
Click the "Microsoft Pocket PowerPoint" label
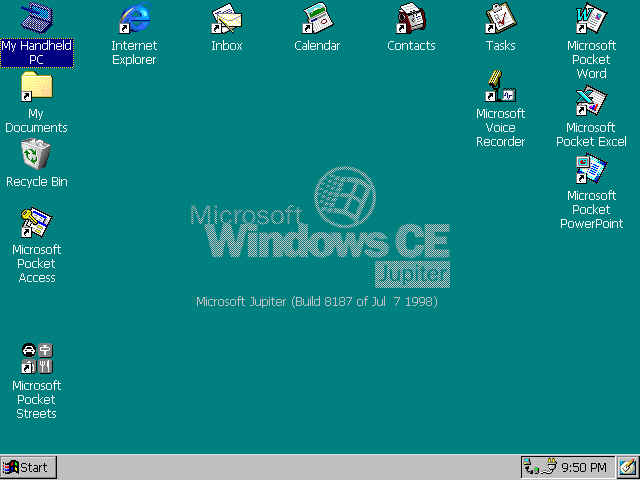591,210
